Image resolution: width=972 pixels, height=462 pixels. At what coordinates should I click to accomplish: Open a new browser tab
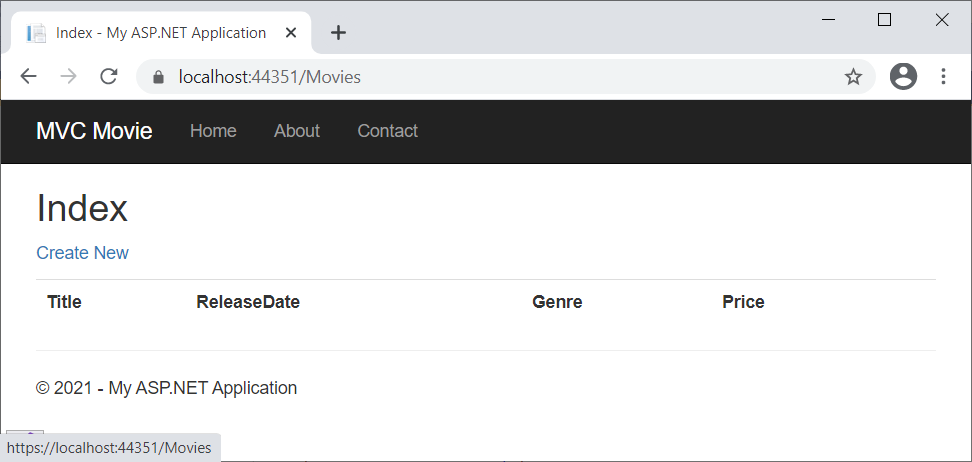[338, 33]
